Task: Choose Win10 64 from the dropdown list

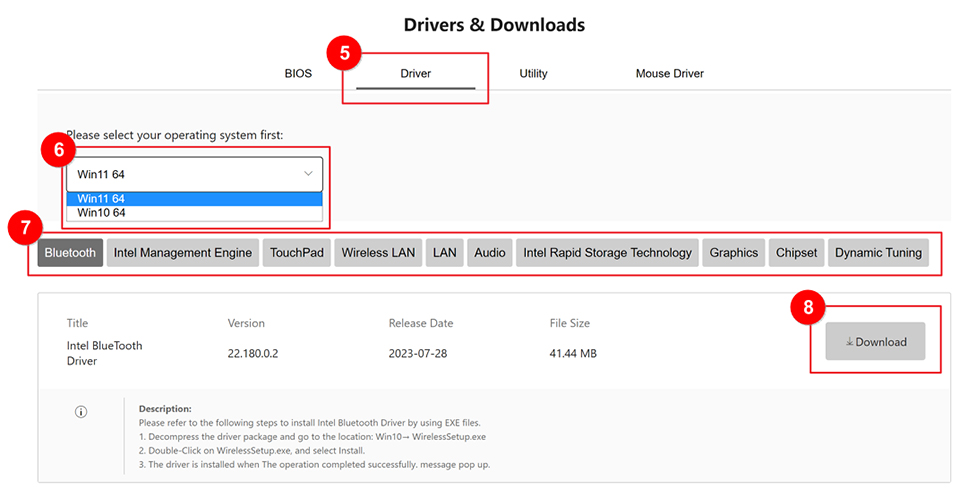Action: point(194,213)
